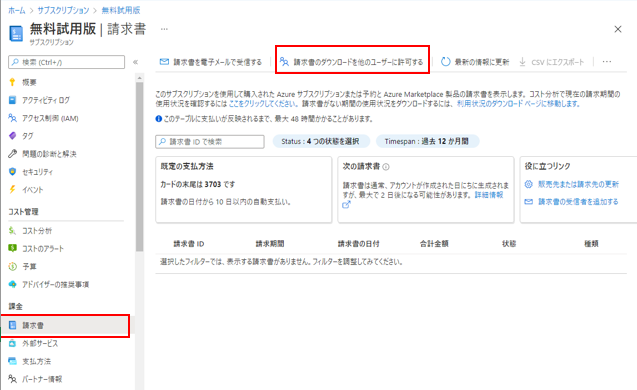The width and height of the screenshot is (637, 390).
Task: Open Status filter 4つの状態を選択
Action: point(321,141)
